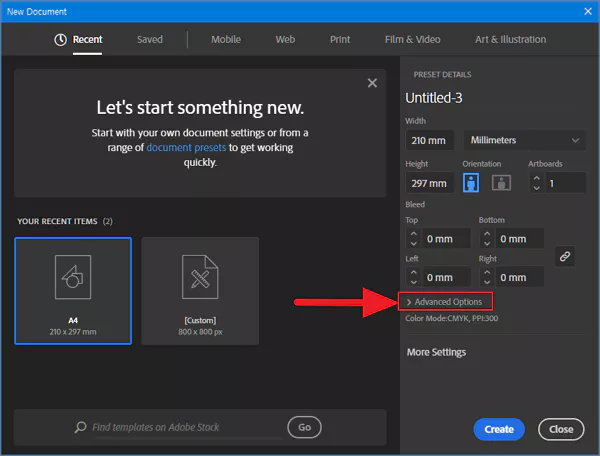
Task: Click the Close button
Action: (561, 429)
